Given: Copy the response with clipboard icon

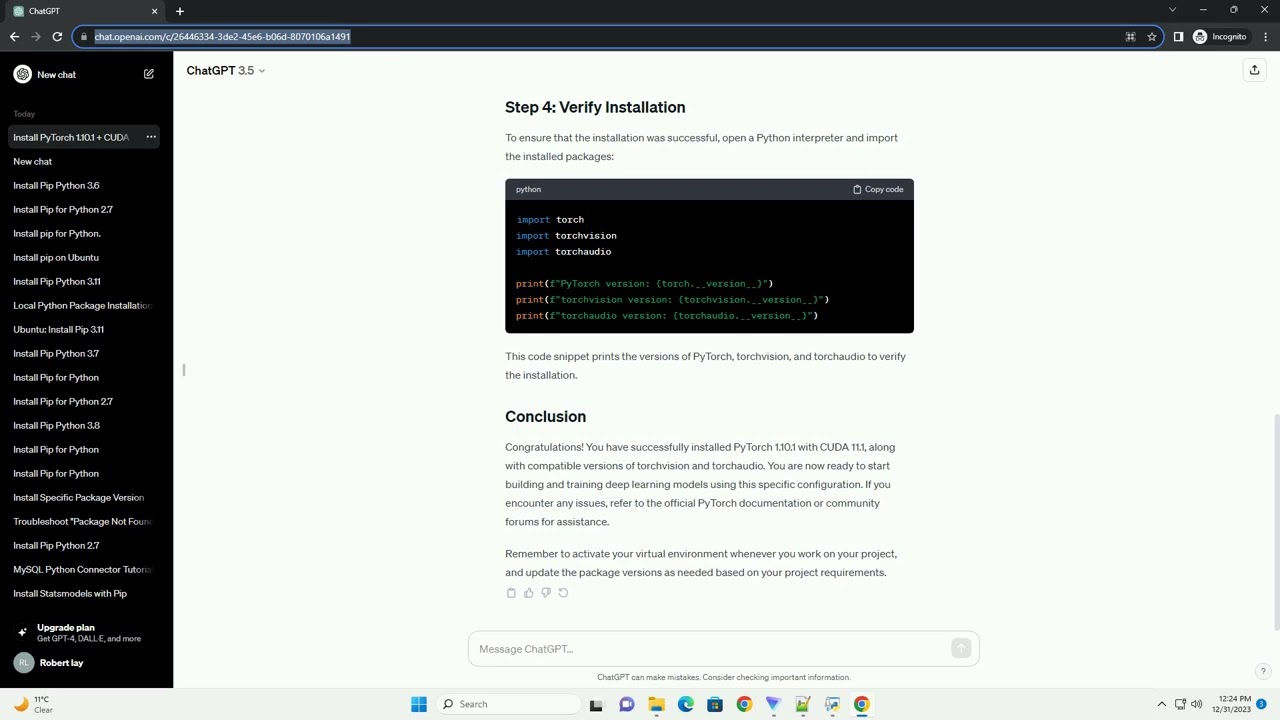Looking at the screenshot, I should [x=511, y=593].
